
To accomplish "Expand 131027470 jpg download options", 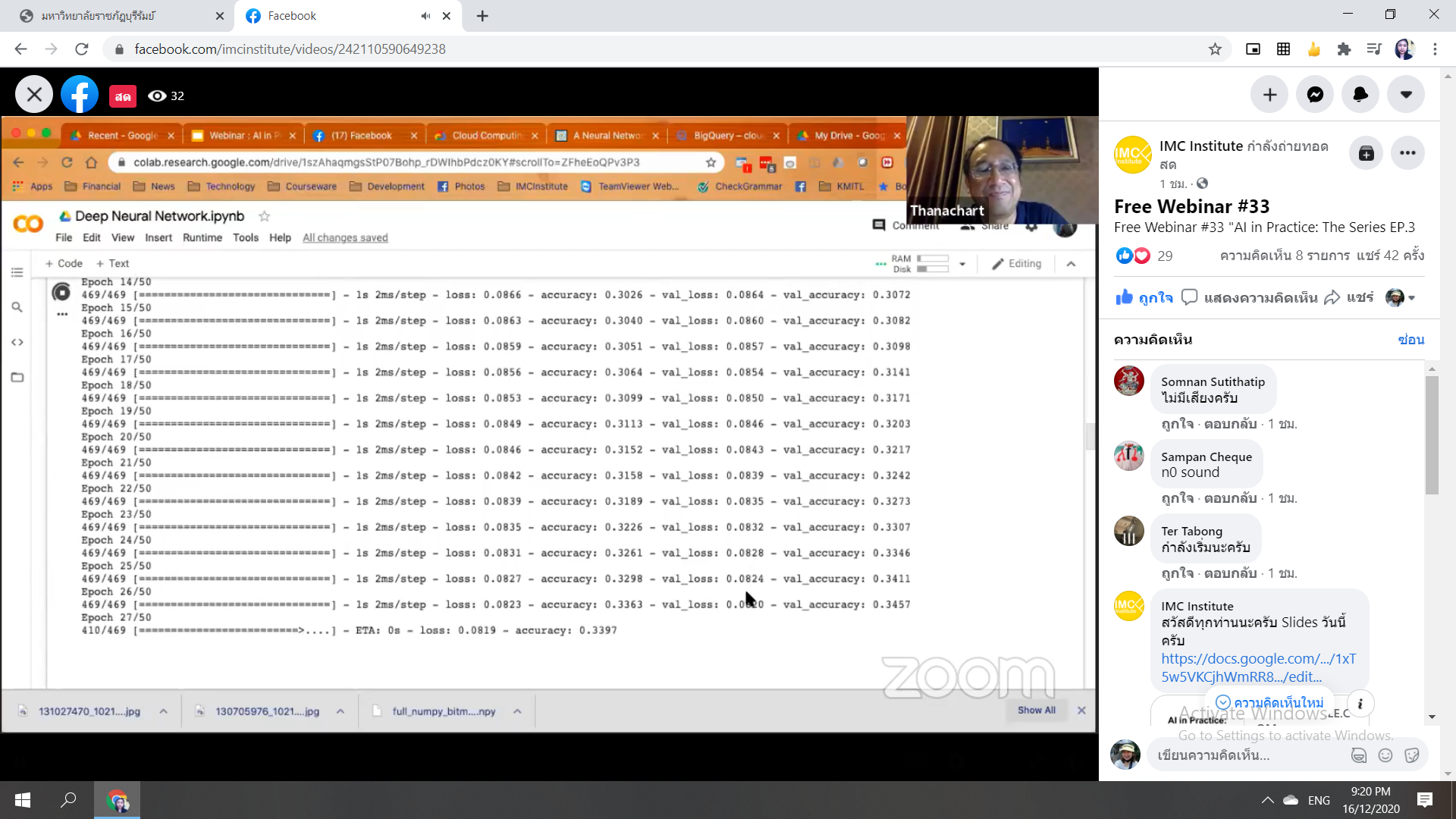I will click(163, 711).
